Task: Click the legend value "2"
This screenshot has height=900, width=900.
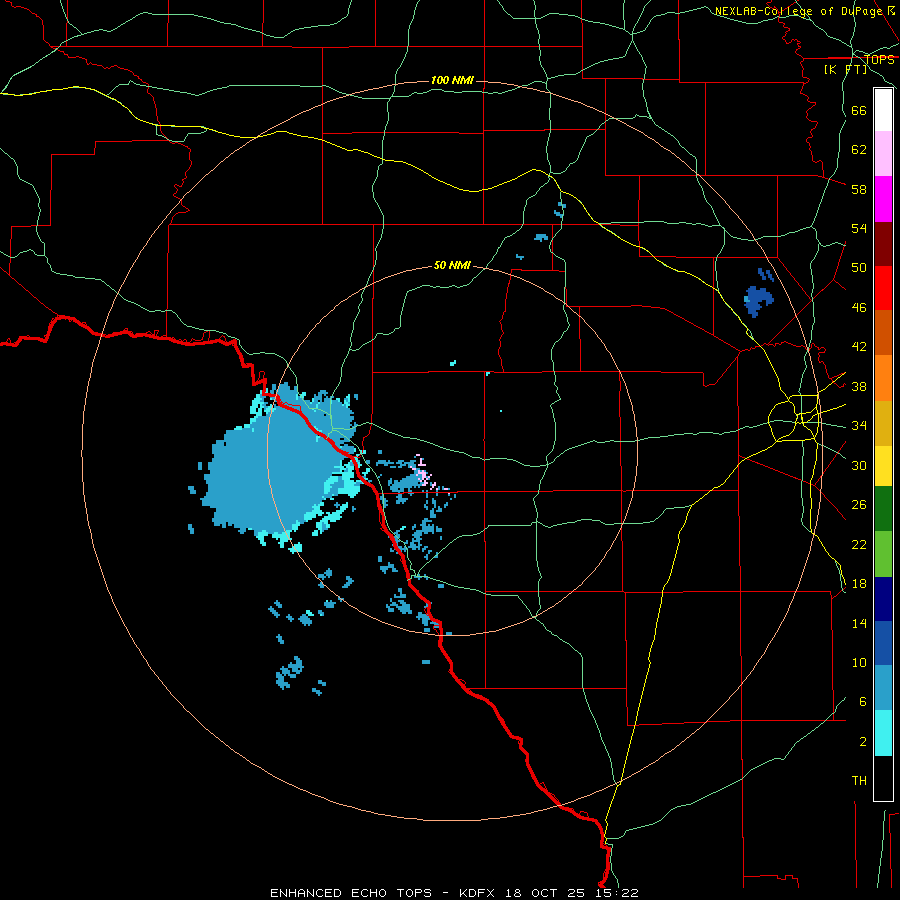Action: click(x=863, y=742)
